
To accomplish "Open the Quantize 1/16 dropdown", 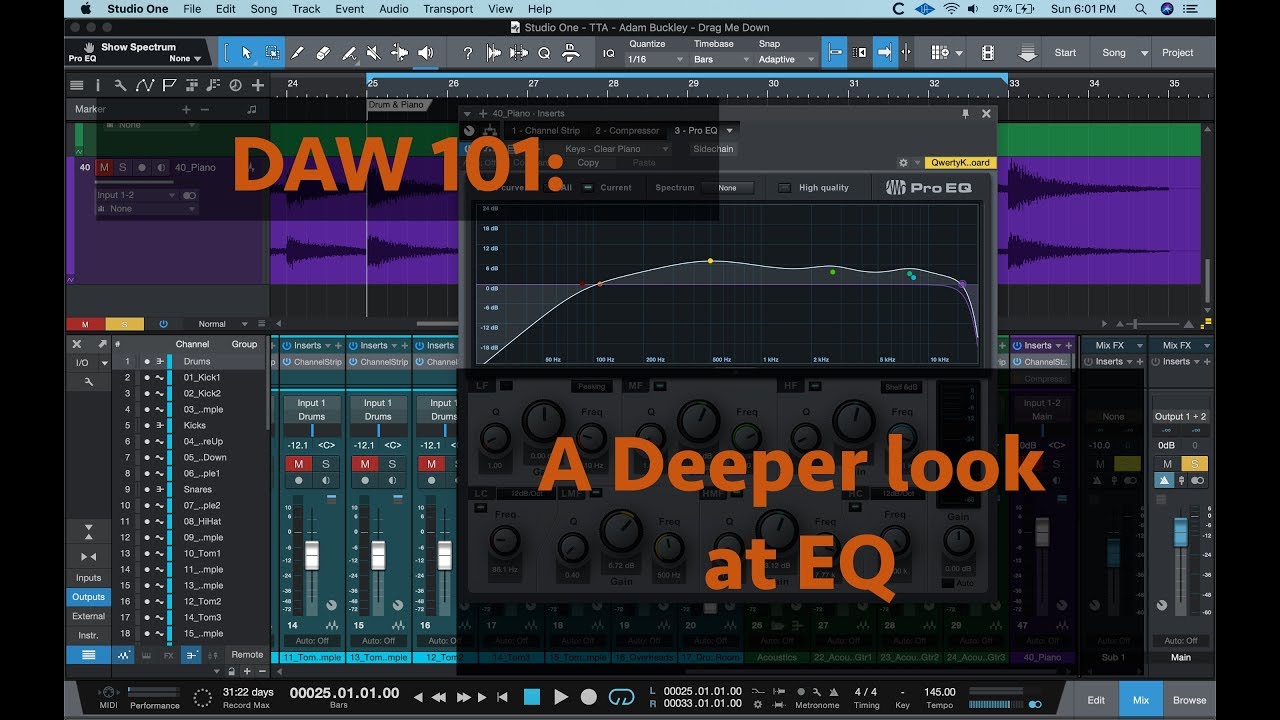I will 655,60.
